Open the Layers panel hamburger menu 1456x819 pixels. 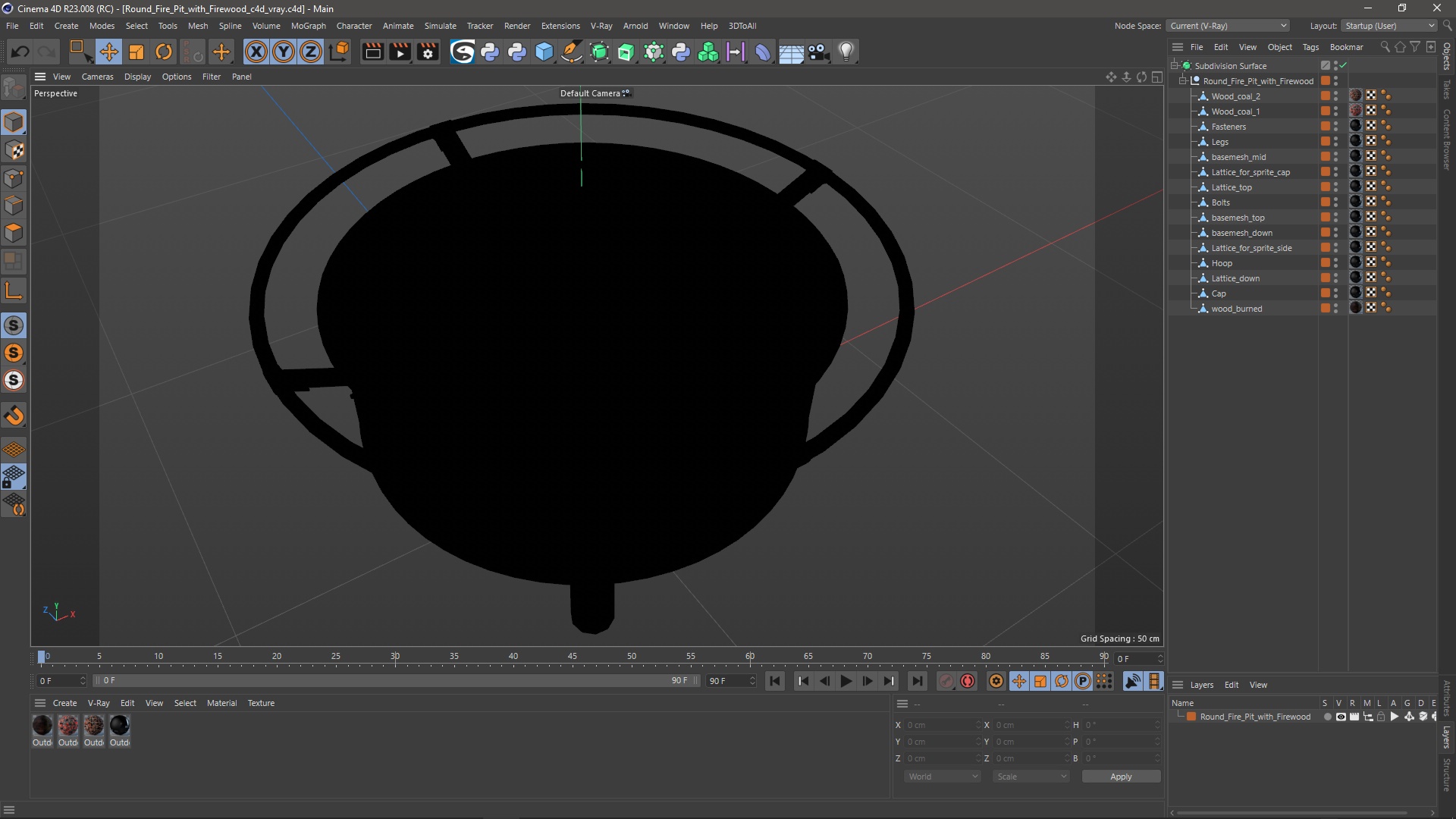click(1178, 685)
